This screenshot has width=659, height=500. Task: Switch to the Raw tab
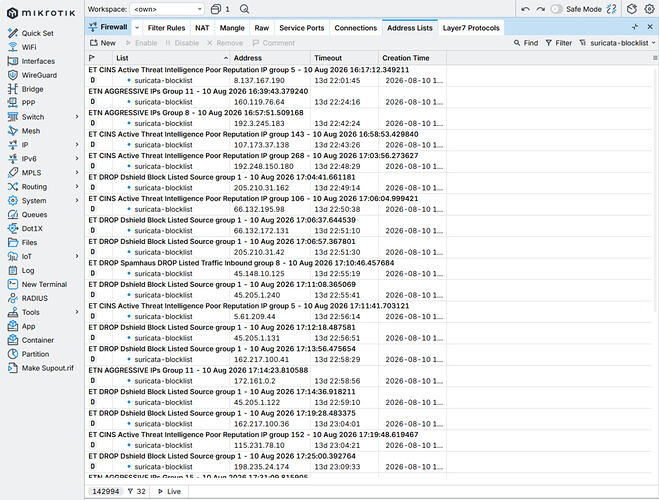coord(261,28)
